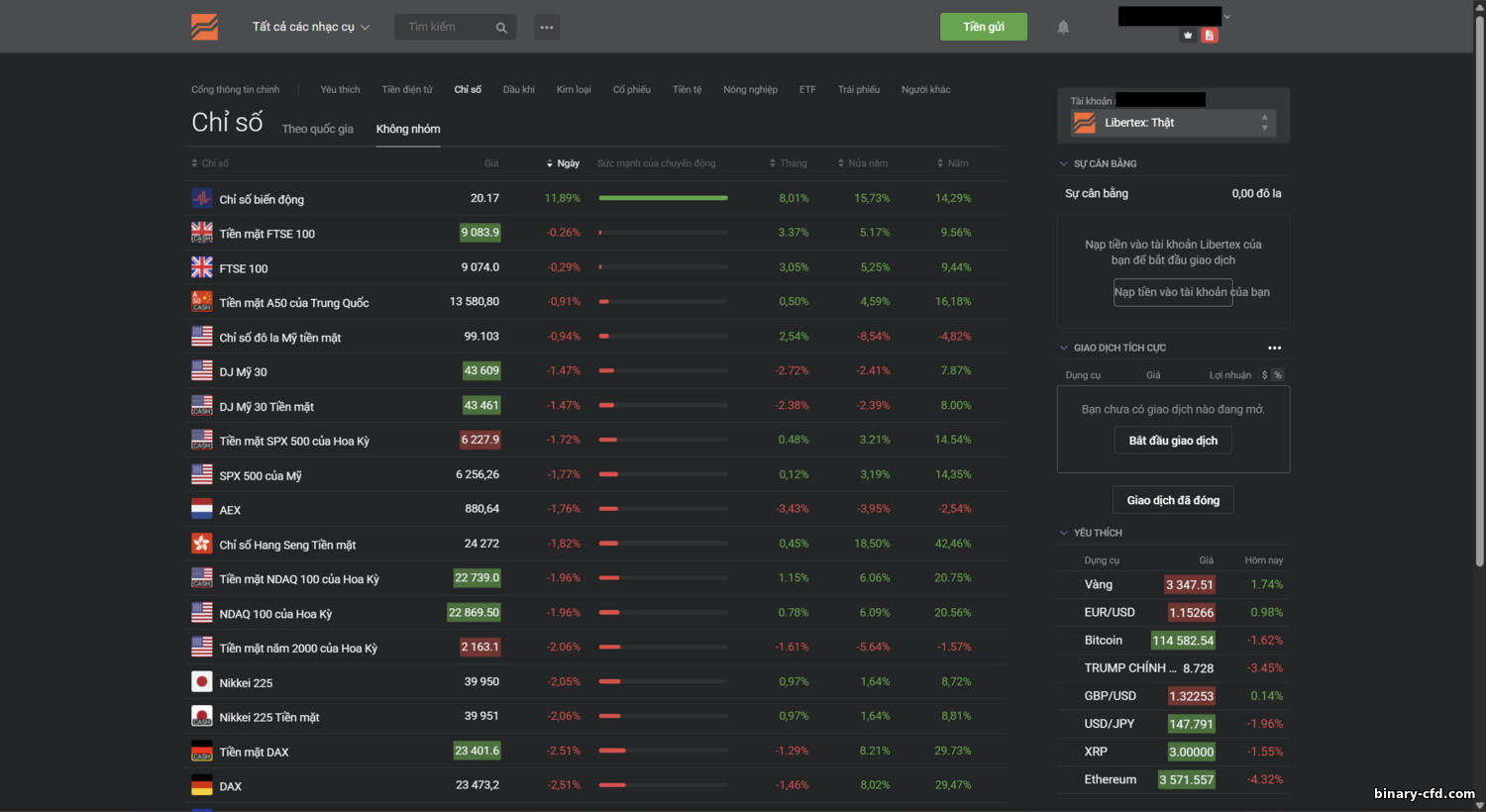Click the green Tiền gửi button

[983, 27]
